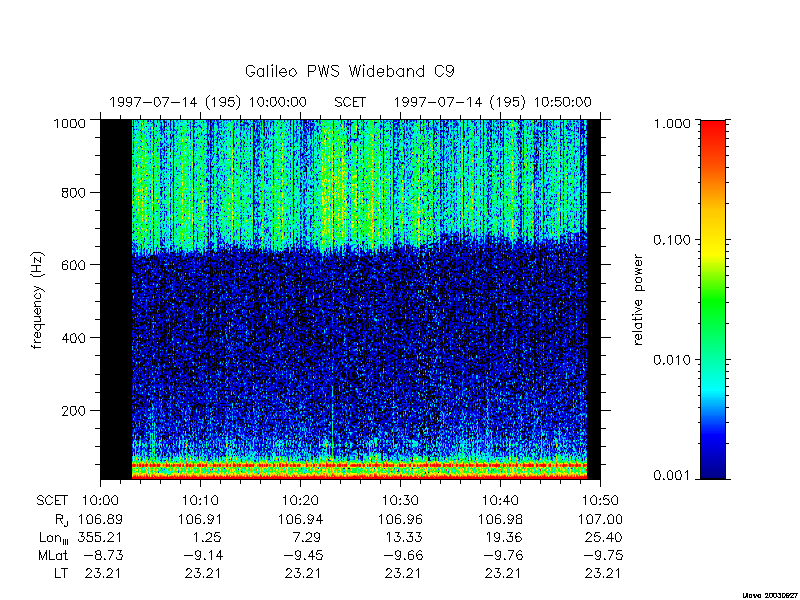Image resolution: width=800 pixels, height=600 pixels.
Task: Click the 0.100 colorbar label
Action: 672,240
